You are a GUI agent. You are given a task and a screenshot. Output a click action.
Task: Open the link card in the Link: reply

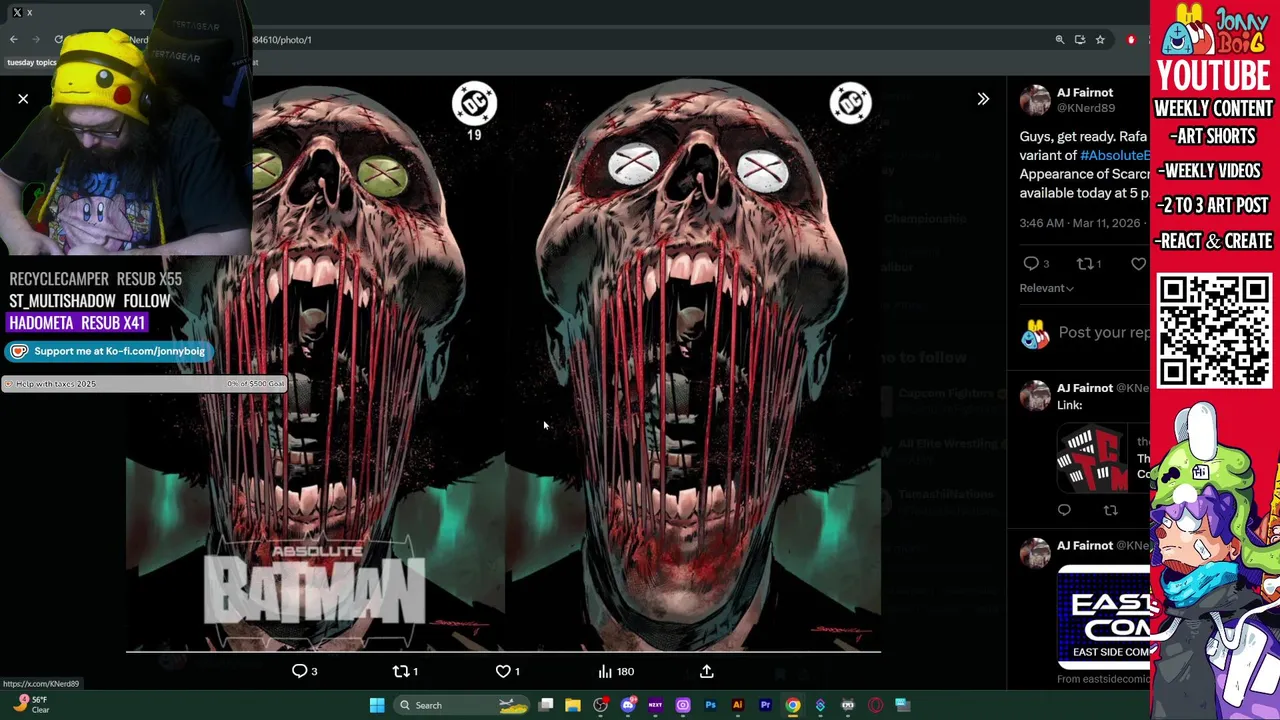(1104, 458)
